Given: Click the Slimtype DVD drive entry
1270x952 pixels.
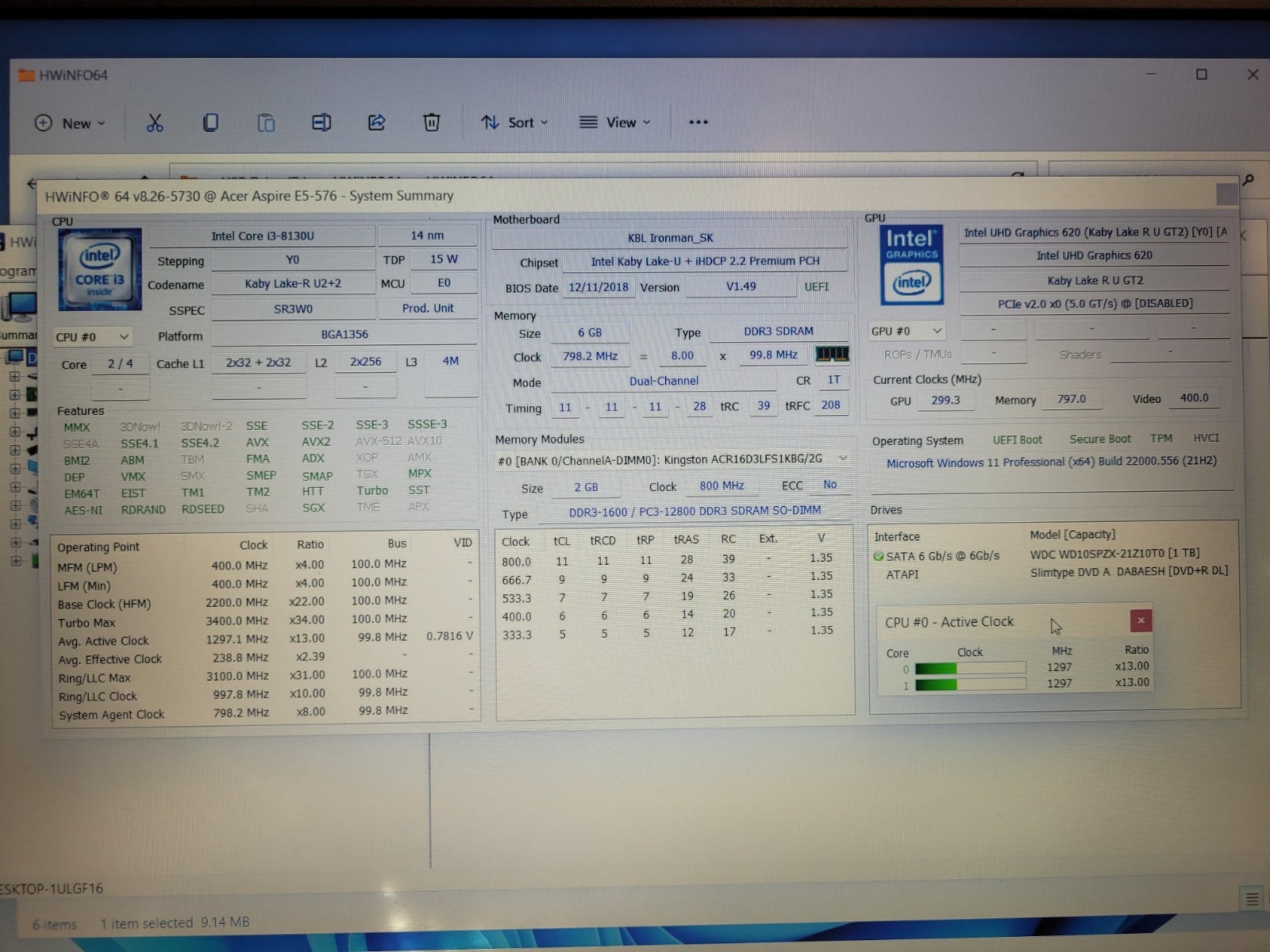Looking at the screenshot, I should click(x=1129, y=571).
